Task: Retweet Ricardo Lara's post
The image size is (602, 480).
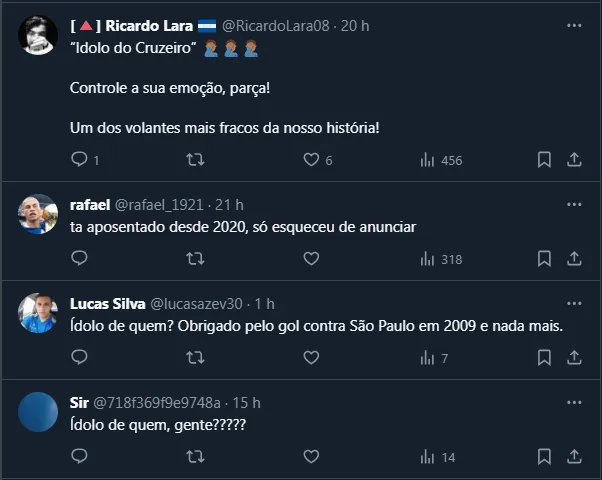Action: pyautogui.click(x=196, y=159)
